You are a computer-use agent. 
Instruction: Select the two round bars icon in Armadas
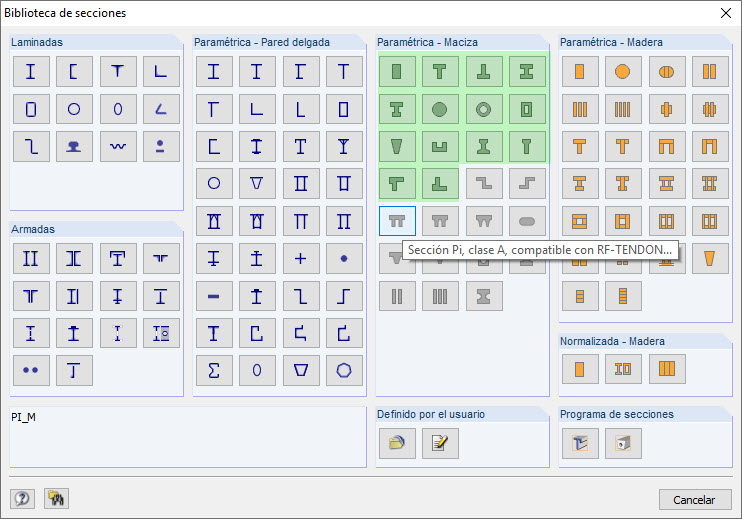coord(31,370)
